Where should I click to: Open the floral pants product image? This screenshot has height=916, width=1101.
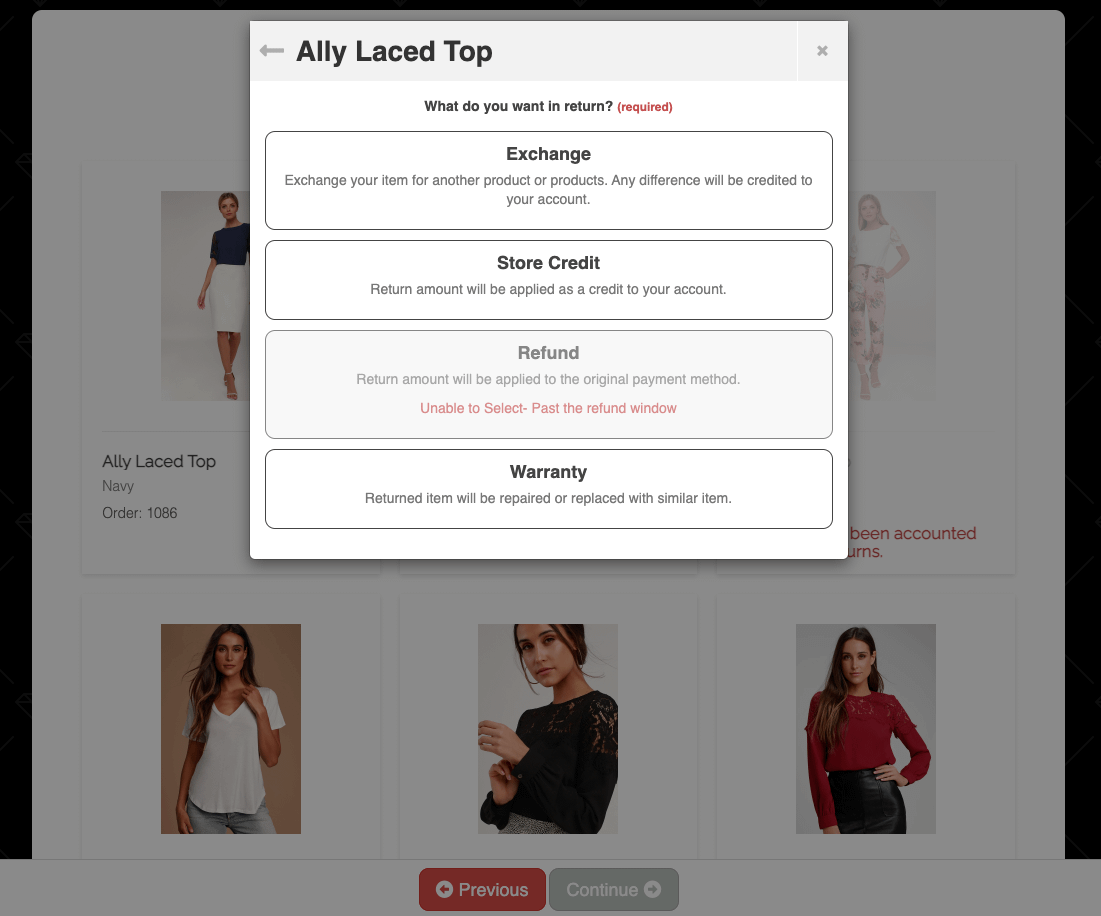tap(892, 296)
